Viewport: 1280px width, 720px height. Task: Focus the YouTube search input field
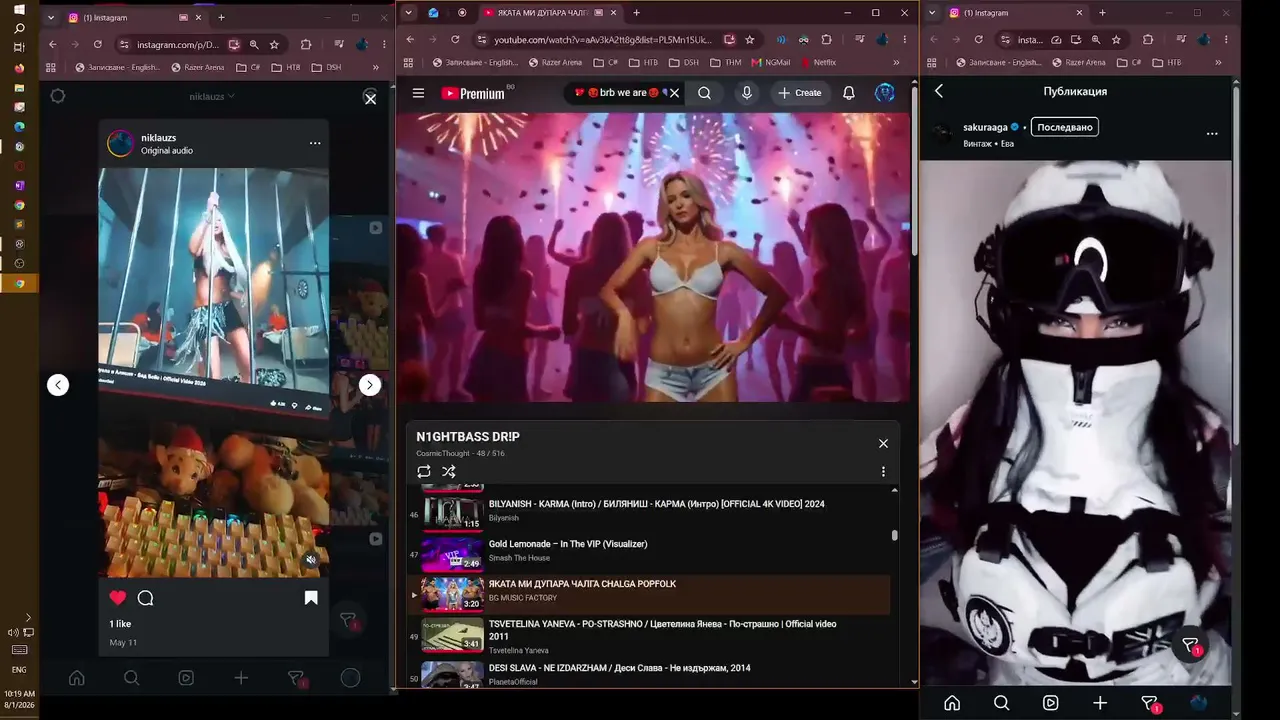(615, 93)
